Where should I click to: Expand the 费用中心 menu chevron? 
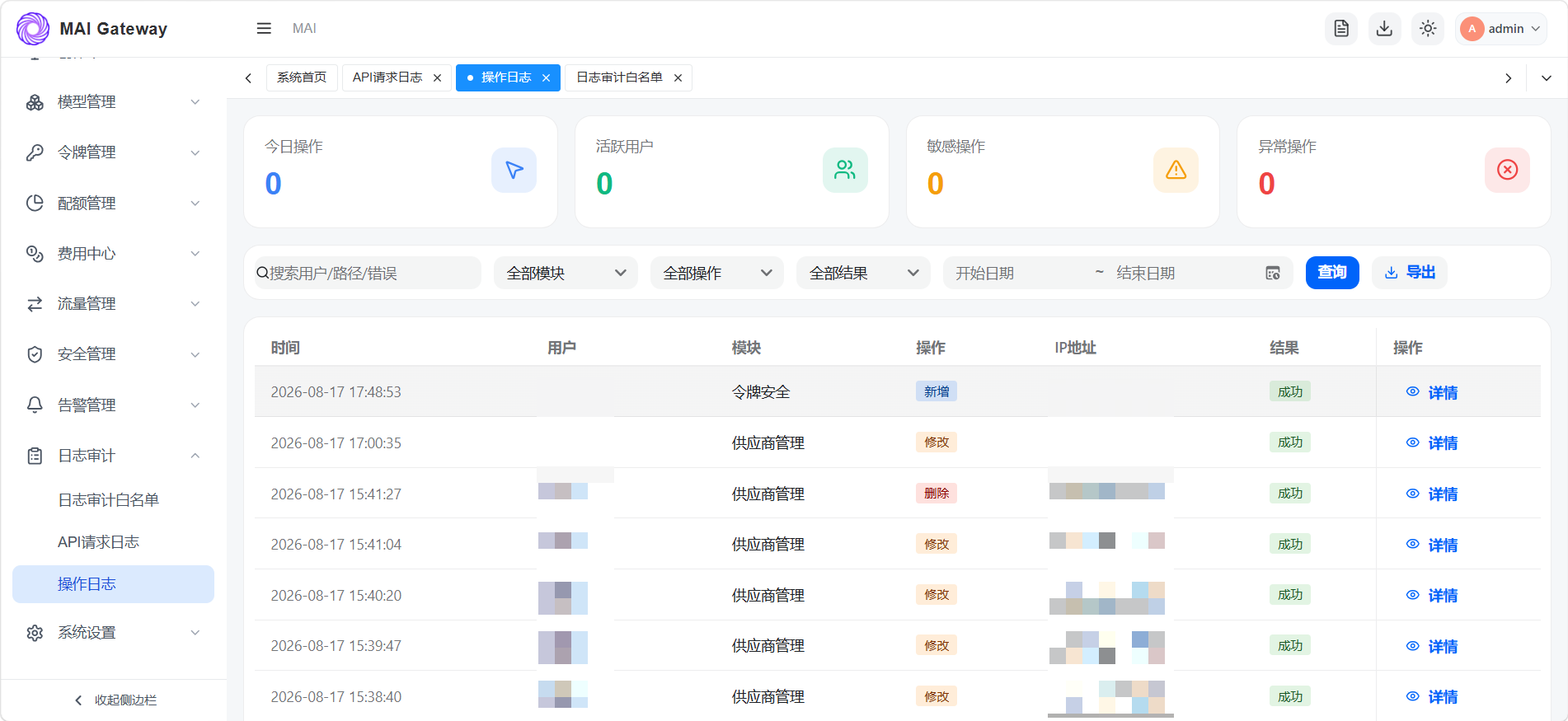pyautogui.click(x=195, y=254)
